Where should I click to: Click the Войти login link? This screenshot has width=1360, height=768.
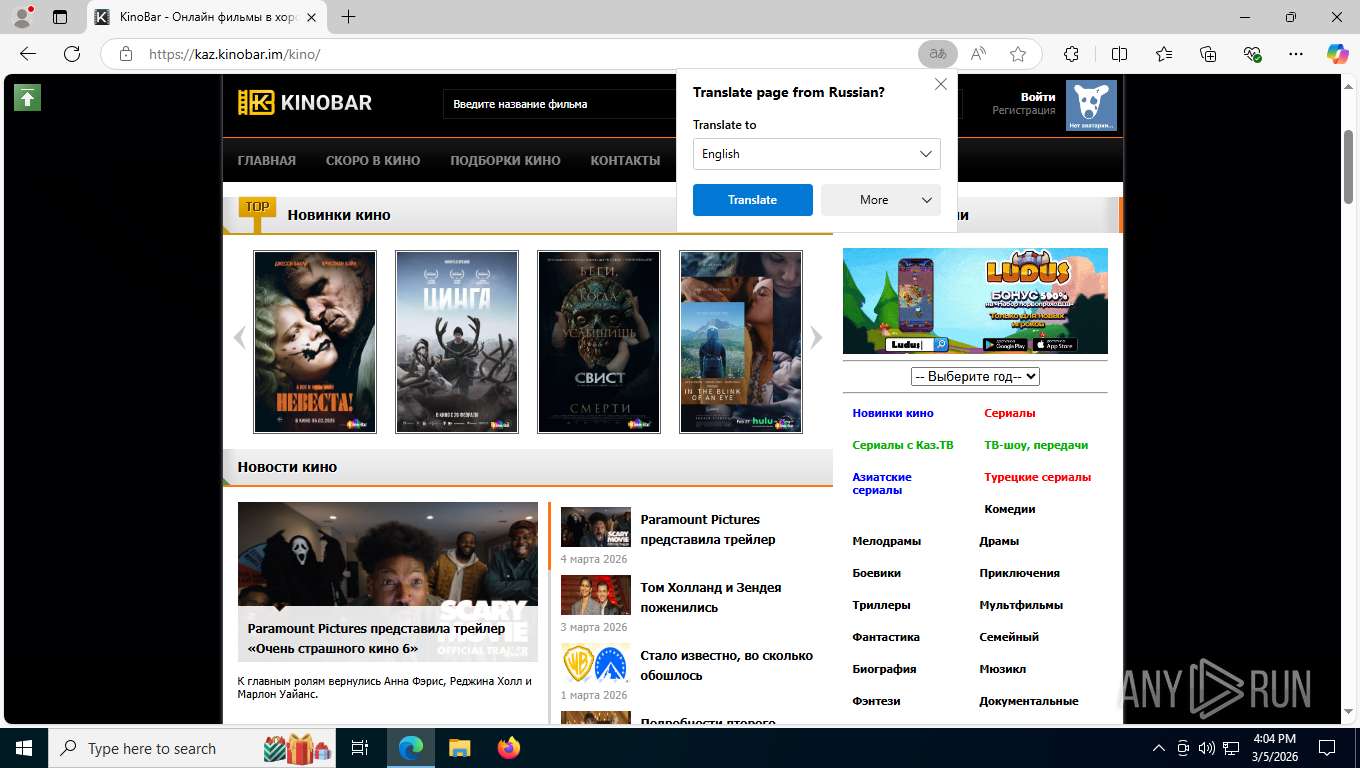pos(1038,97)
